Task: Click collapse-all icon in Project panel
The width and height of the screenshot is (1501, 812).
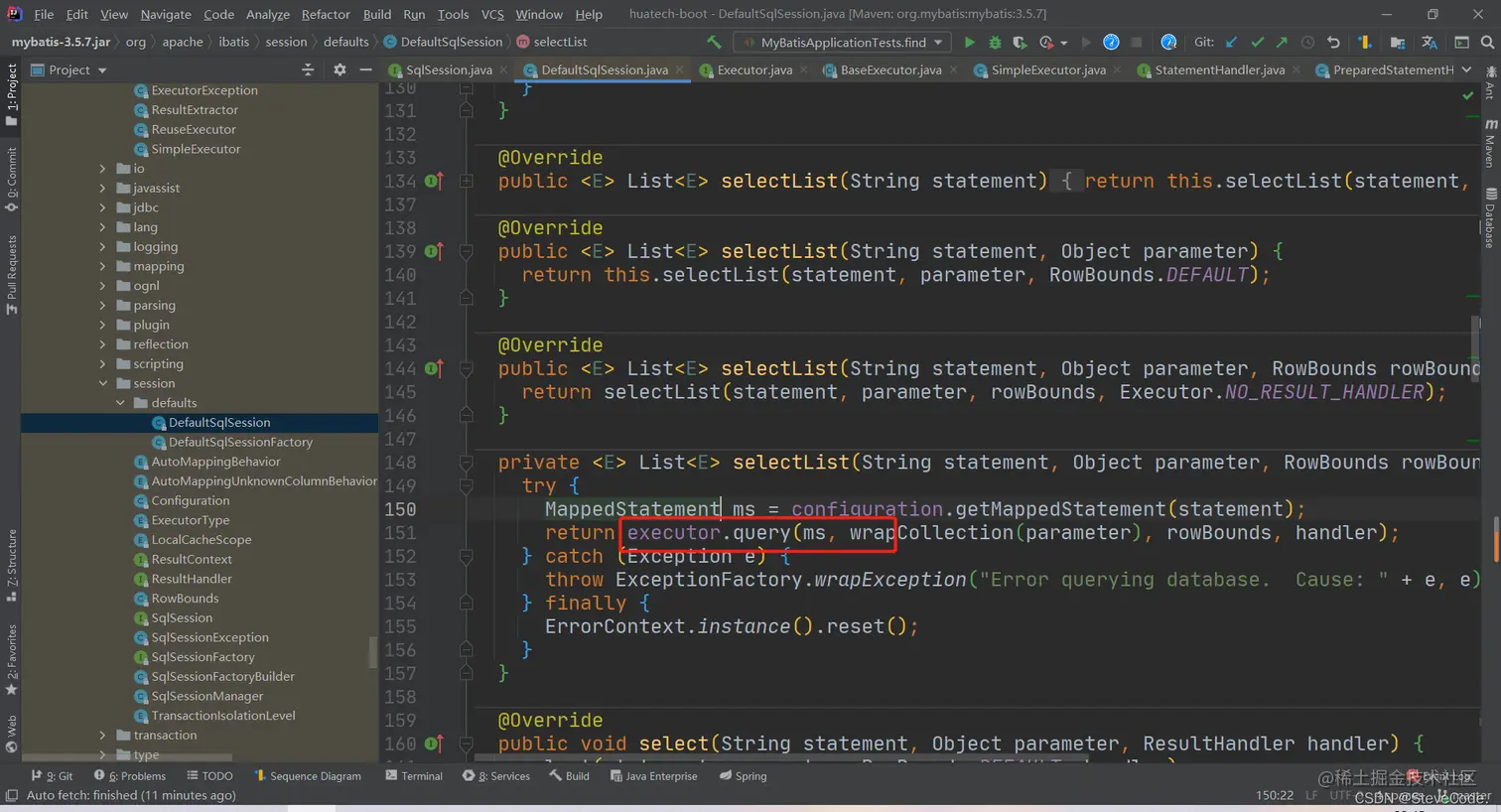Action: point(308,69)
